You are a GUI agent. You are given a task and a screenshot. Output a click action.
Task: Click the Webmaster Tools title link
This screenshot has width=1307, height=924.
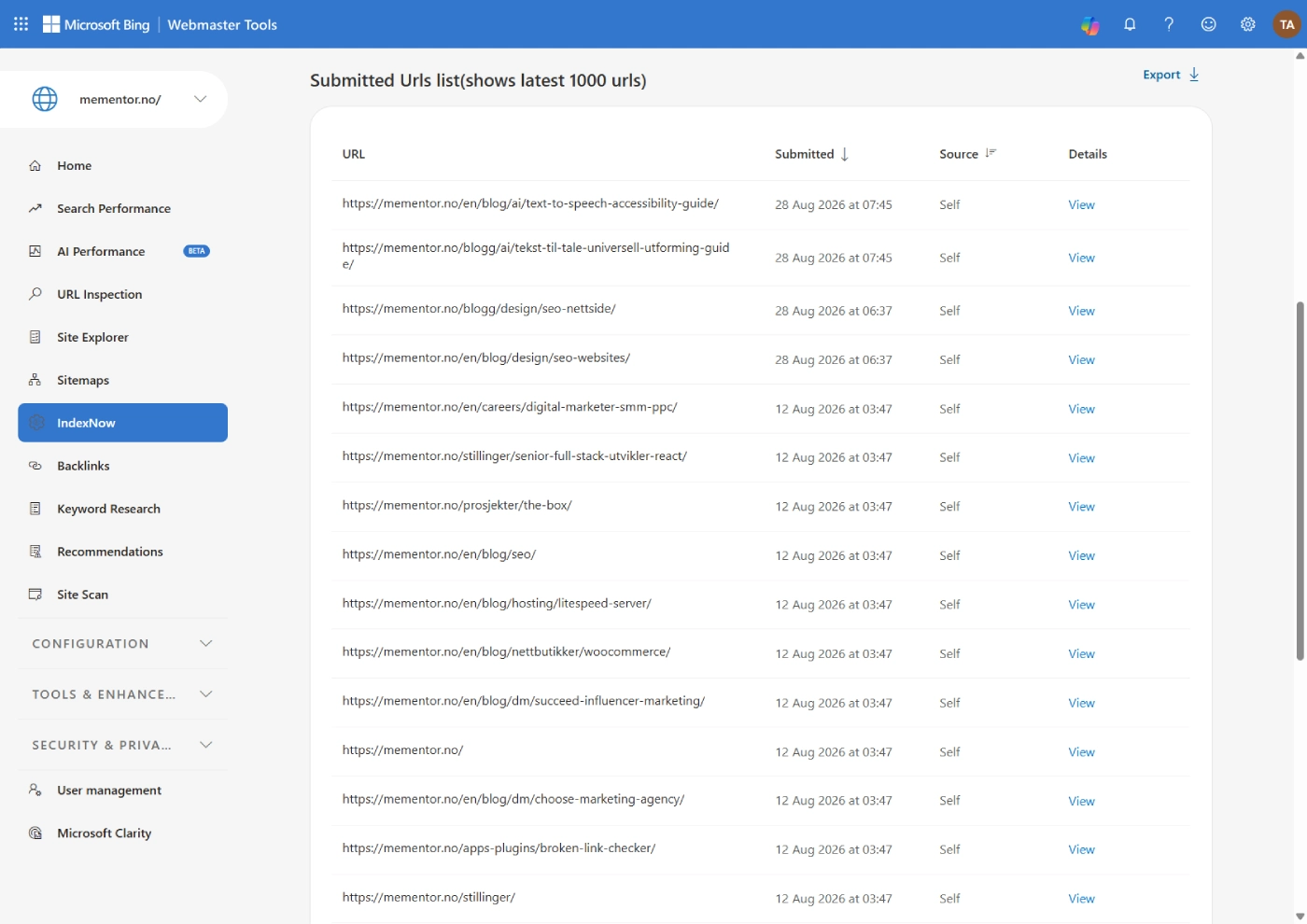click(222, 25)
